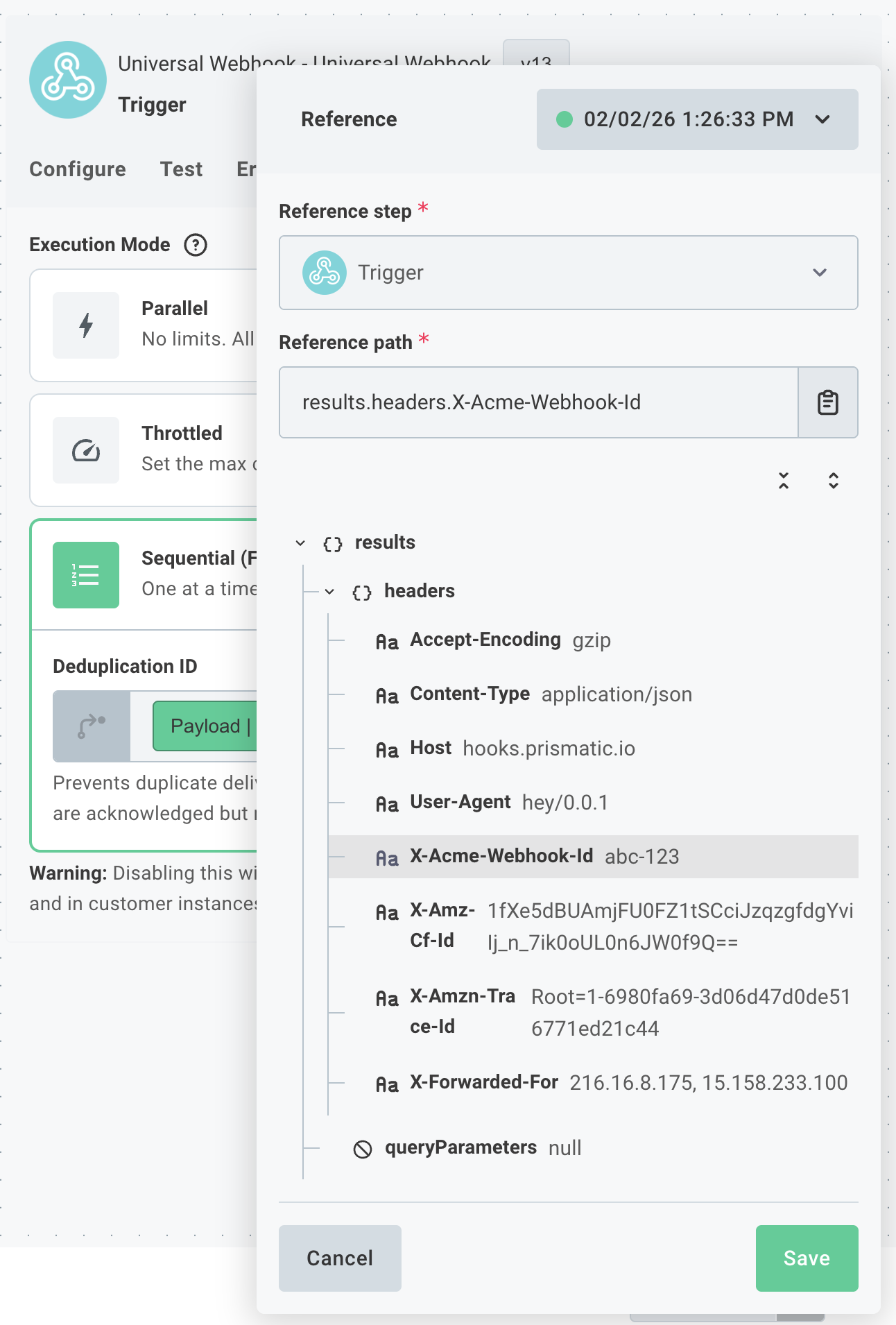Collapse the results tree node

tap(300, 543)
